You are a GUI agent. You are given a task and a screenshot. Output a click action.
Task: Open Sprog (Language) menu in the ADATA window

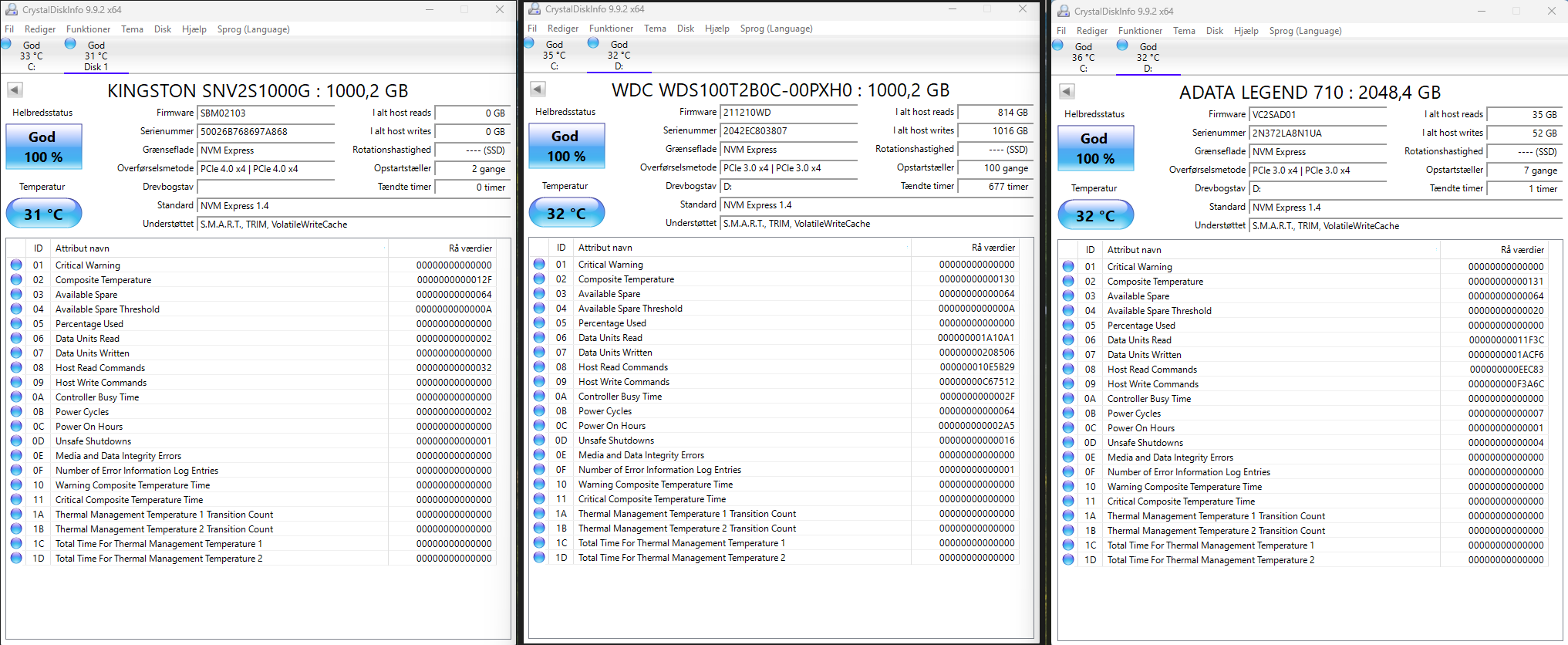(x=1305, y=31)
